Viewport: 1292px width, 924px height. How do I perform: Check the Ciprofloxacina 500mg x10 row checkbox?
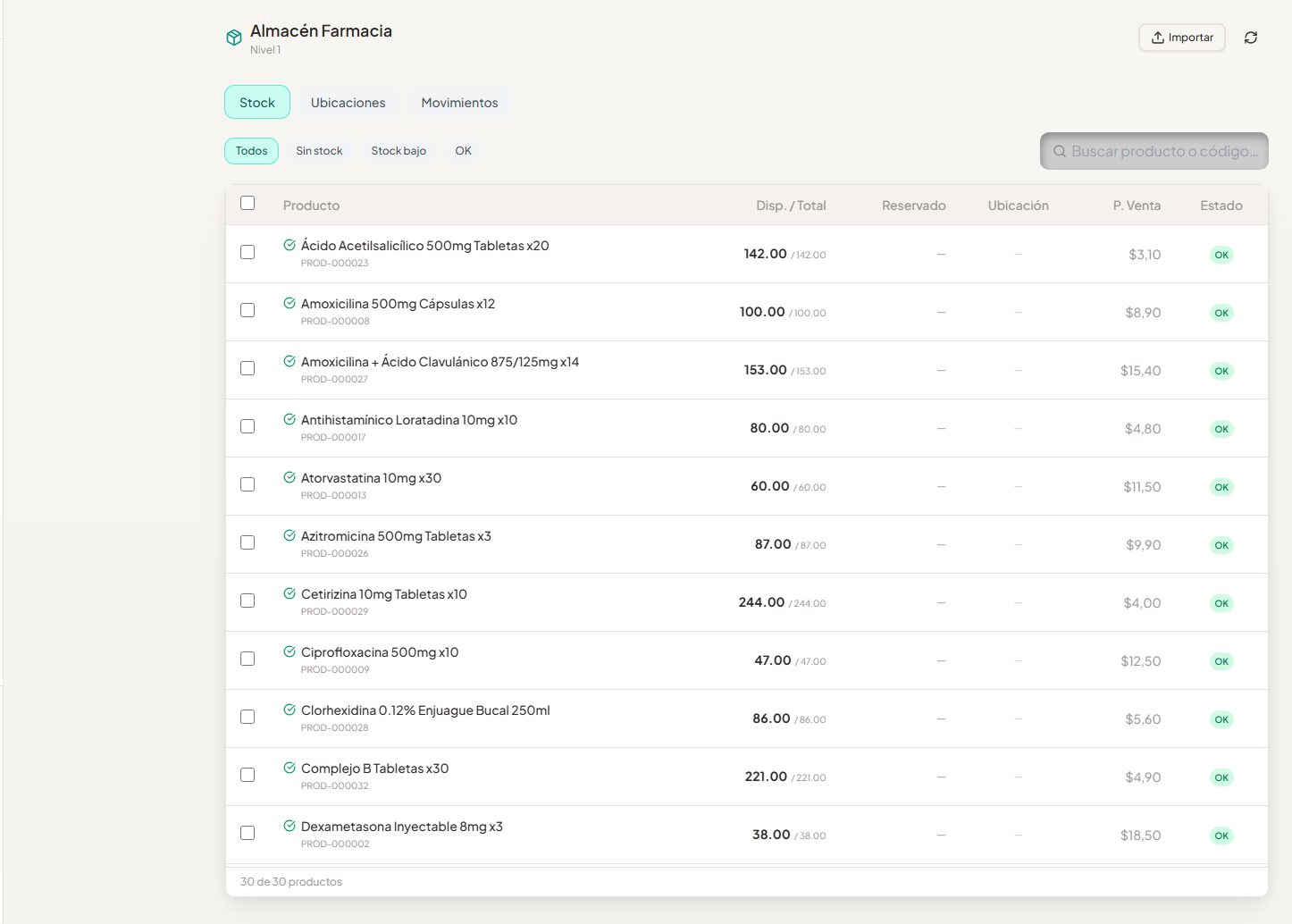click(x=247, y=659)
